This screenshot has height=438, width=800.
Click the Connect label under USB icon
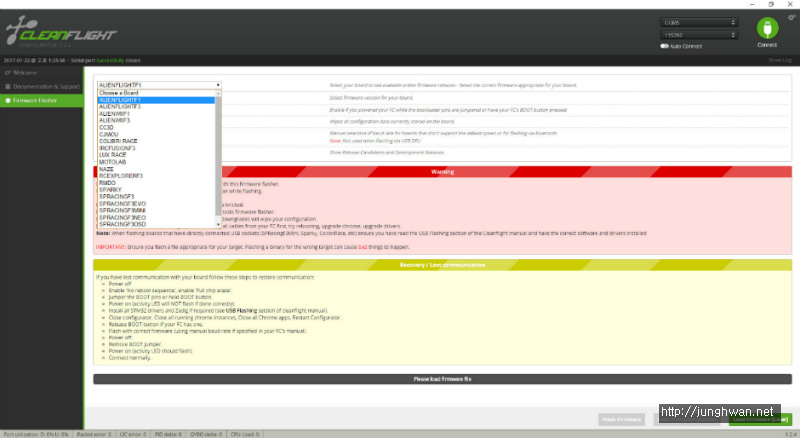[767, 45]
